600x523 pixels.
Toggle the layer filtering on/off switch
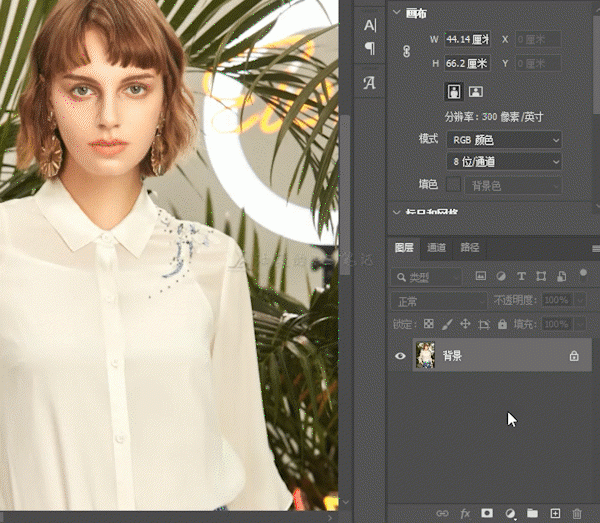click(x=583, y=275)
